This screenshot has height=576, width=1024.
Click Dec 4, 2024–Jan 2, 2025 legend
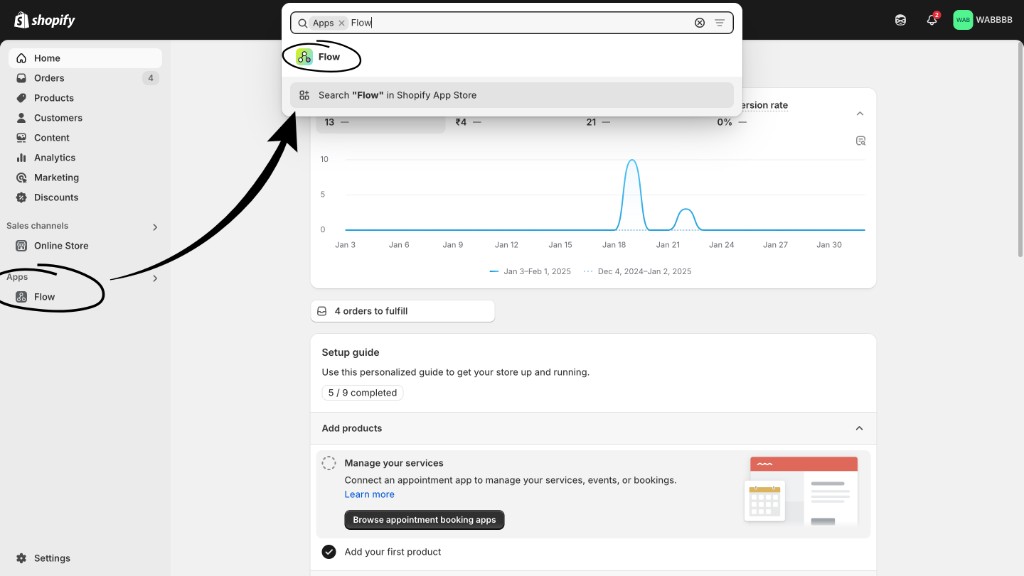[x=637, y=271]
